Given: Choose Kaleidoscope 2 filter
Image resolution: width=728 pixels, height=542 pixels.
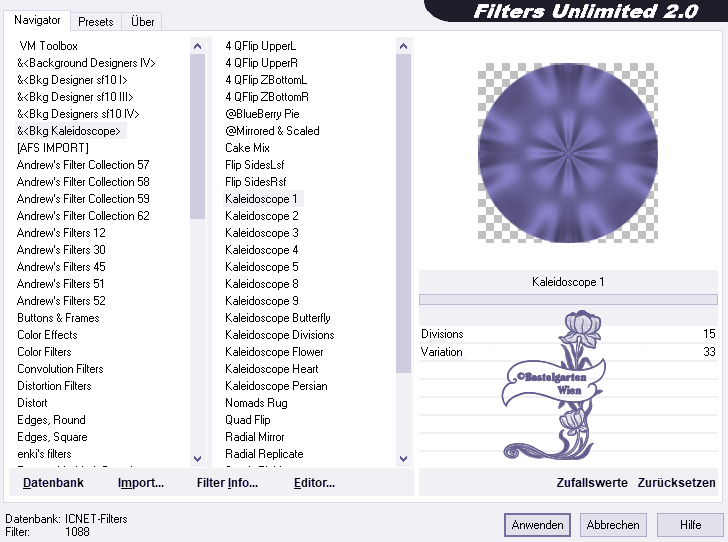Looking at the screenshot, I should [261, 216].
